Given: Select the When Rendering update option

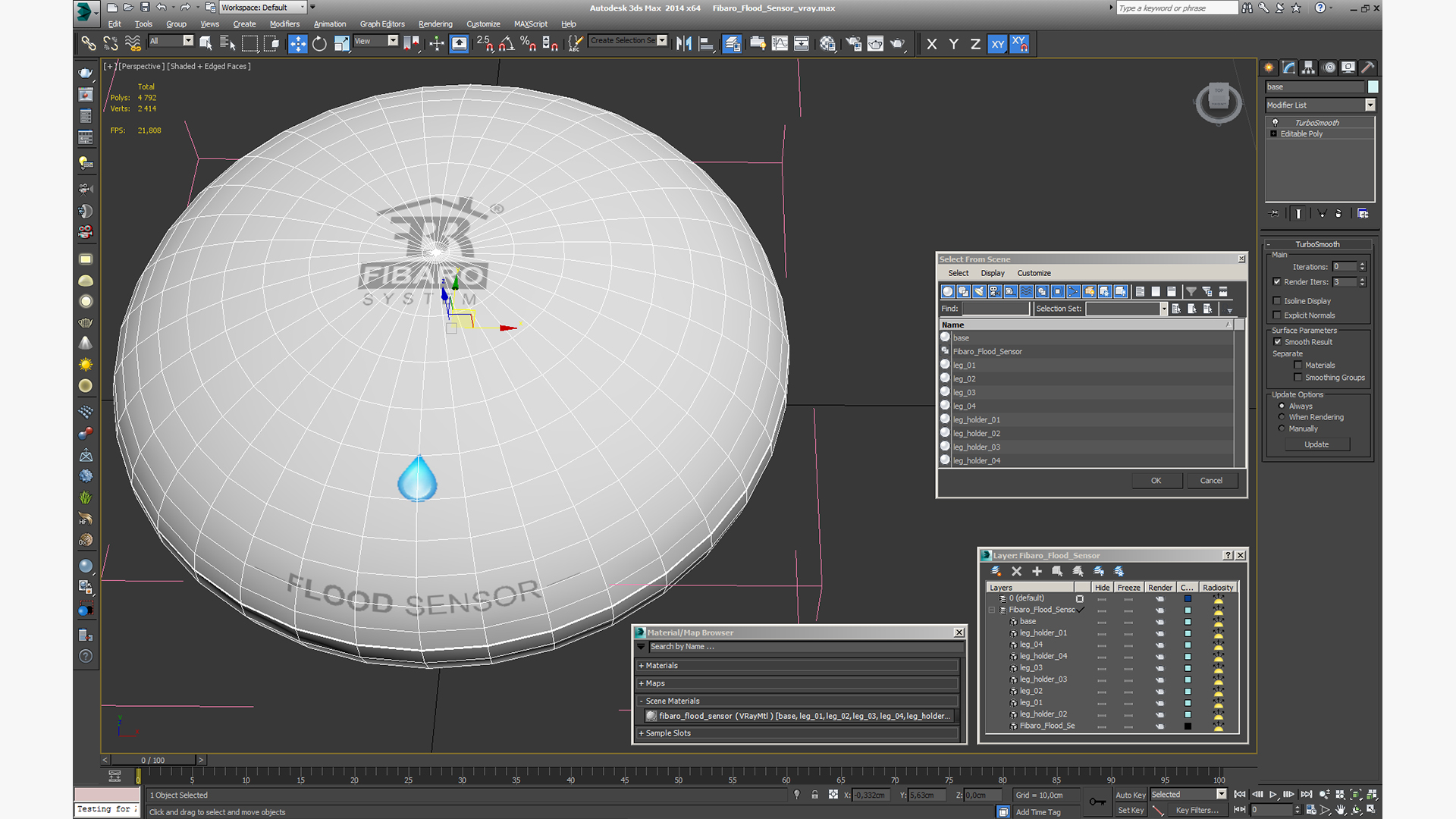Looking at the screenshot, I should point(1282,417).
